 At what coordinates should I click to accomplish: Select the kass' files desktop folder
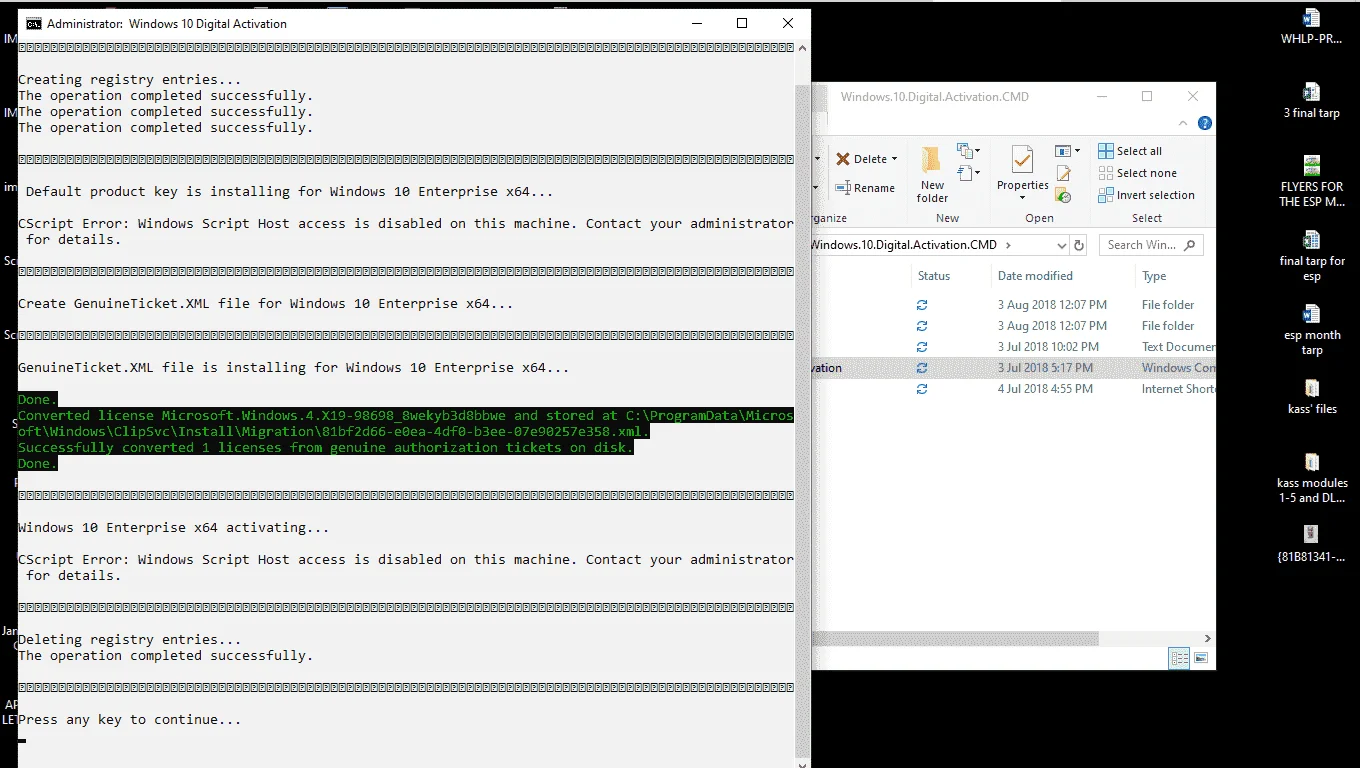click(1312, 396)
